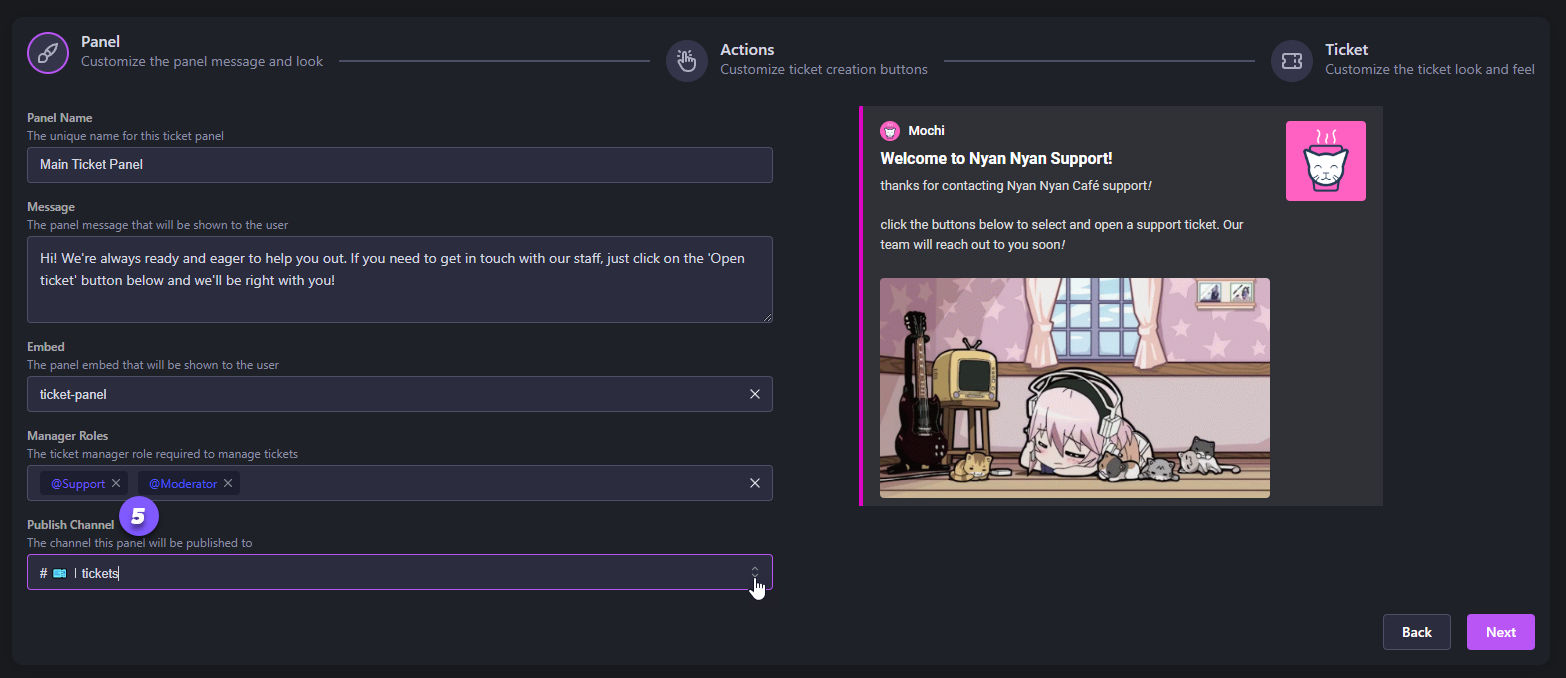Go to the Ticket step title
The width and height of the screenshot is (1566, 678).
(x=1346, y=50)
